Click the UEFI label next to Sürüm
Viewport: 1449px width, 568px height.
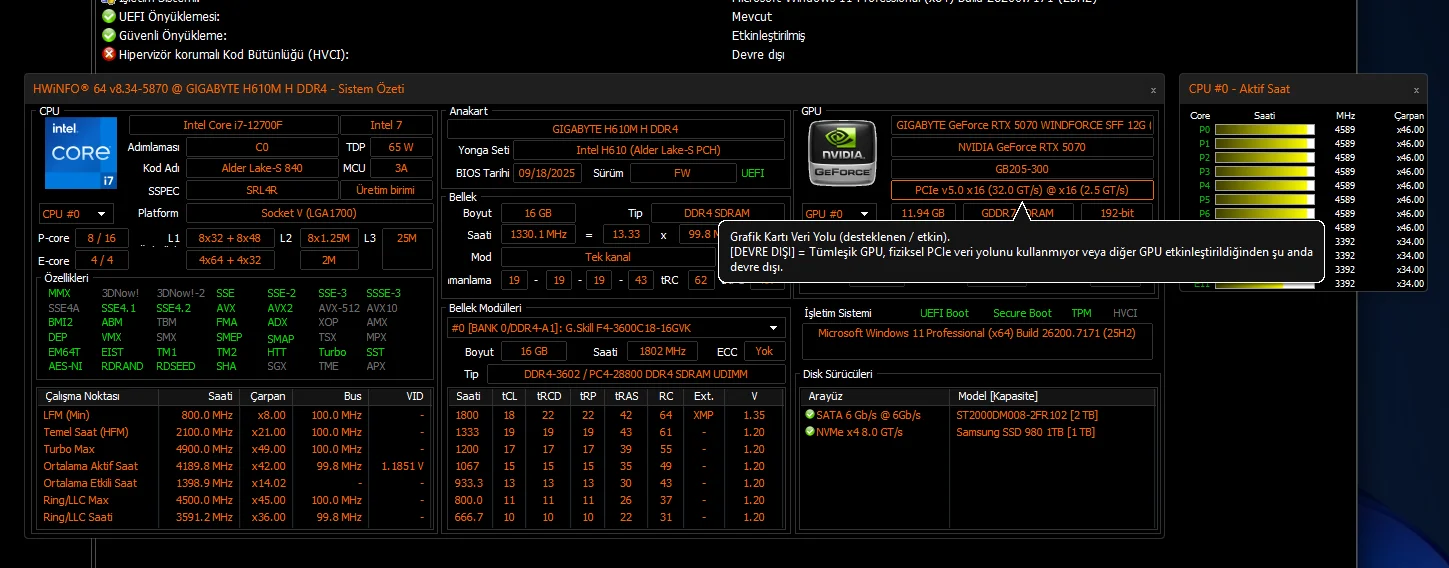pyautogui.click(x=753, y=173)
